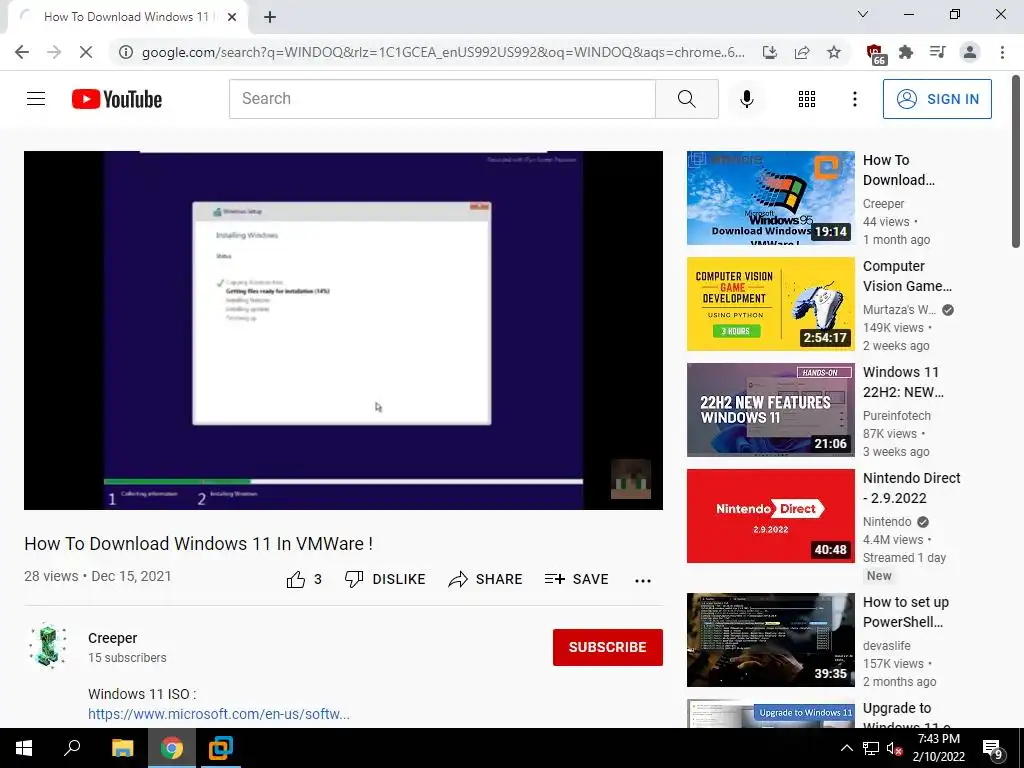The height and width of the screenshot is (768, 1024).
Task: Subscribe to the Creeper channel
Action: [607, 647]
